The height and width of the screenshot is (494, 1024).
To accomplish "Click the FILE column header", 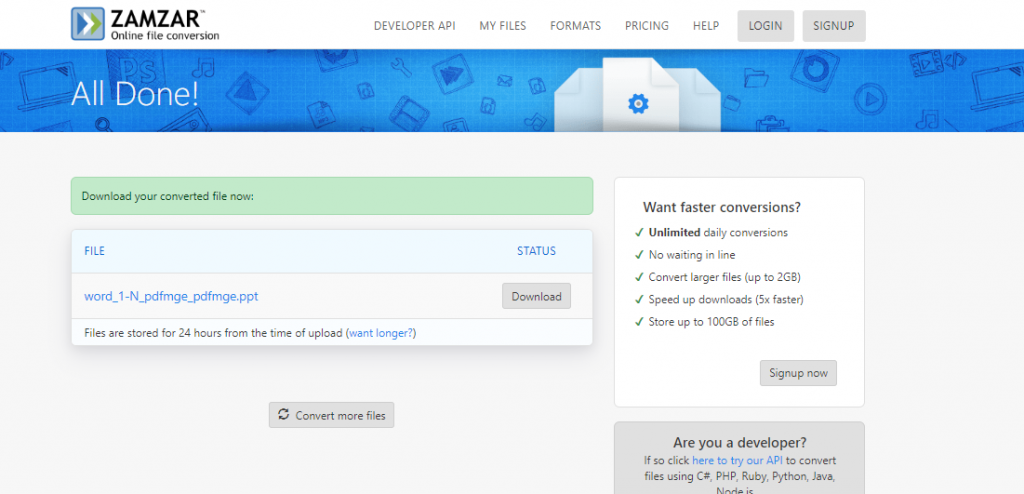I will point(95,251).
